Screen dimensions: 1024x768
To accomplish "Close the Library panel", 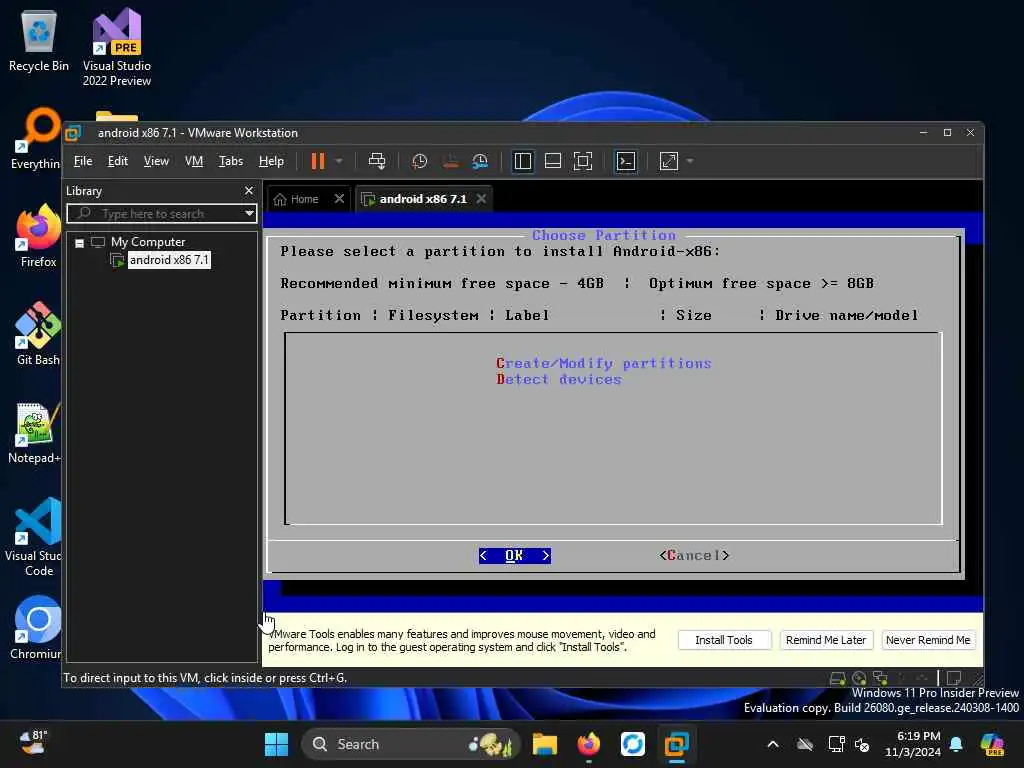I will click(249, 191).
